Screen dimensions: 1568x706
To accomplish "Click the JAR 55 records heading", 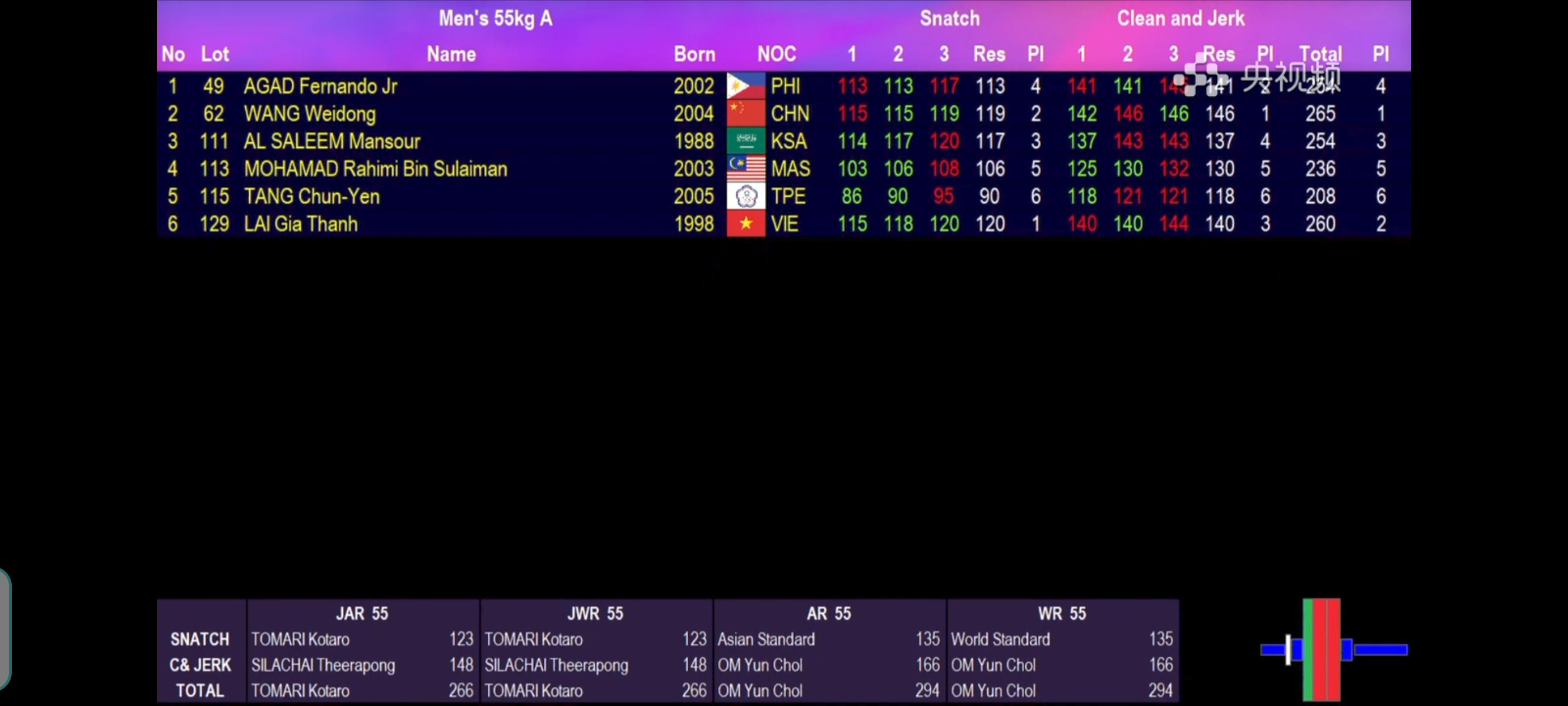I will [362, 614].
